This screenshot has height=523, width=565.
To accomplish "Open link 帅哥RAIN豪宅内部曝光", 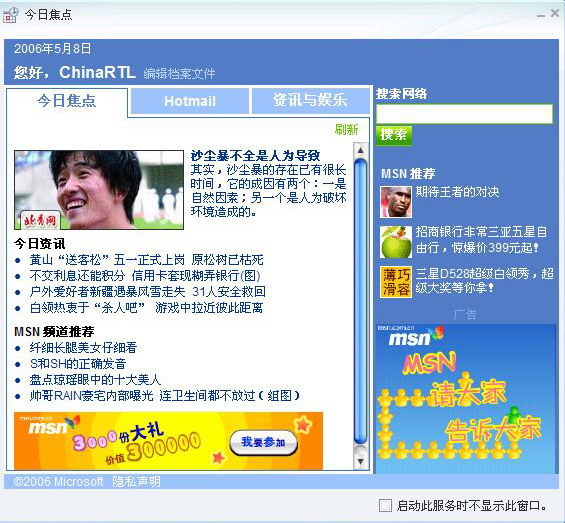I will click(165, 395).
